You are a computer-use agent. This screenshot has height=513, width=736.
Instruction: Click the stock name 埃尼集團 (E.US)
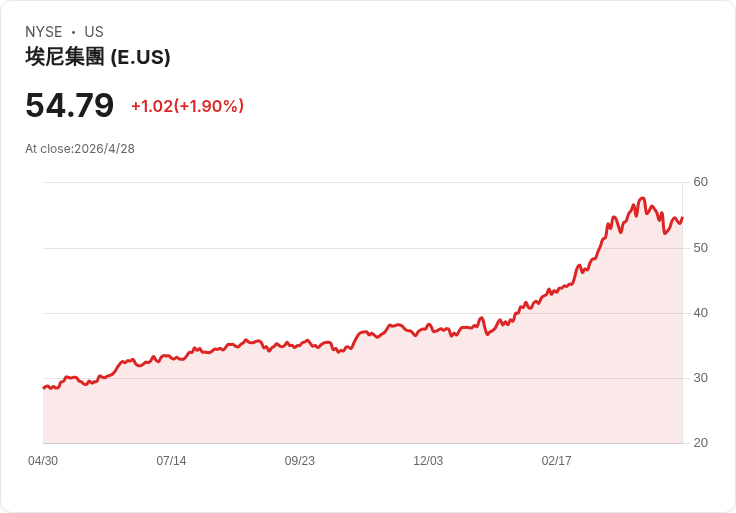[x=98, y=57]
